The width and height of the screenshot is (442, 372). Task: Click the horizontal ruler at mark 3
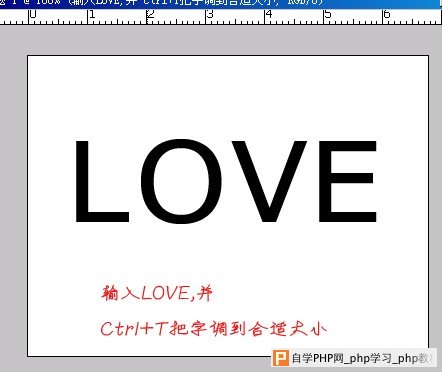(x=210, y=14)
